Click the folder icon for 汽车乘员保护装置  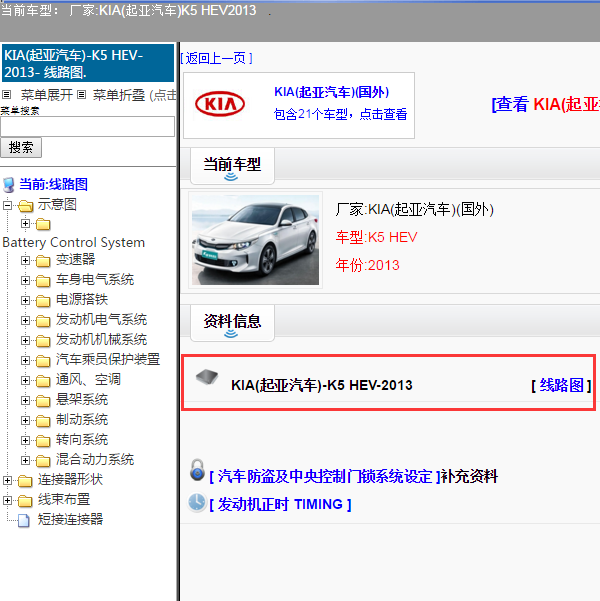pos(43,360)
